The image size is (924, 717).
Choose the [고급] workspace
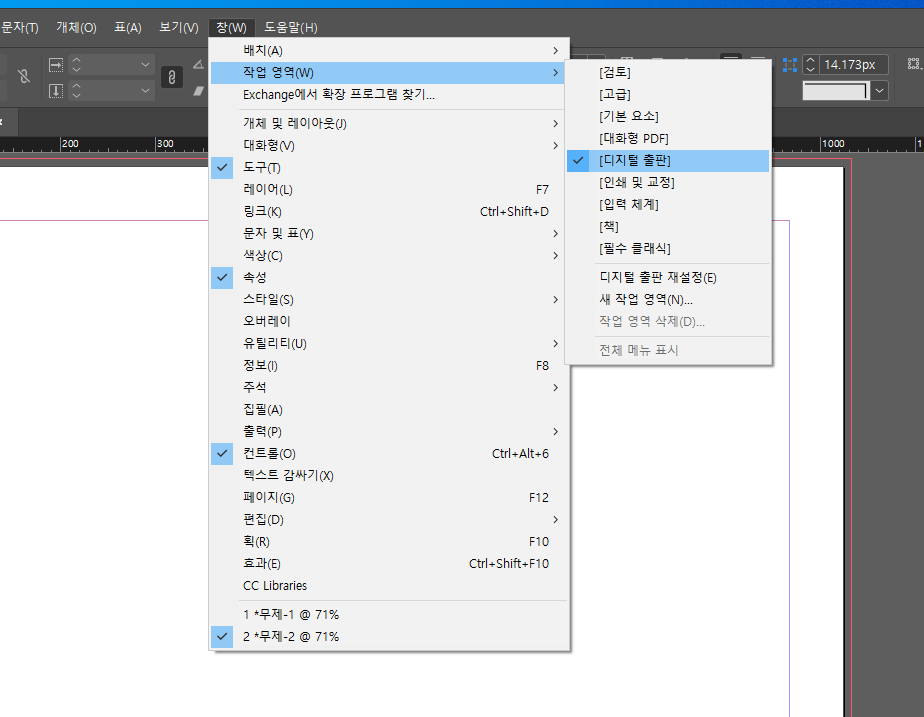click(668, 94)
